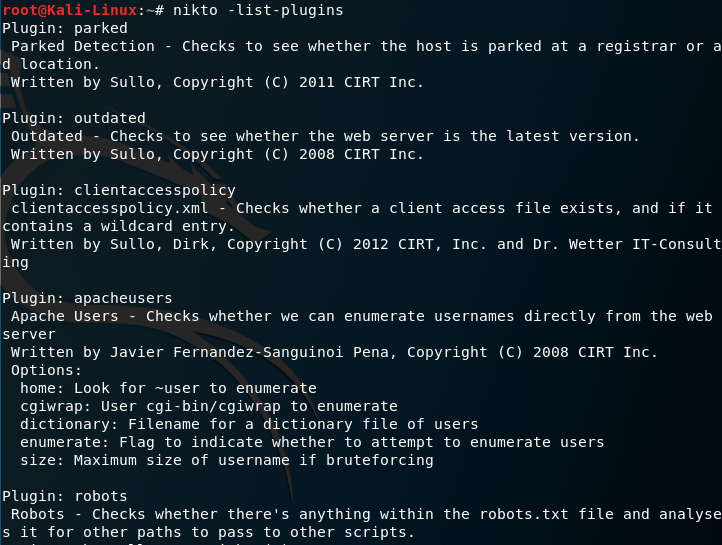
Task: Click the Apache Users description text
Action: 360,316
